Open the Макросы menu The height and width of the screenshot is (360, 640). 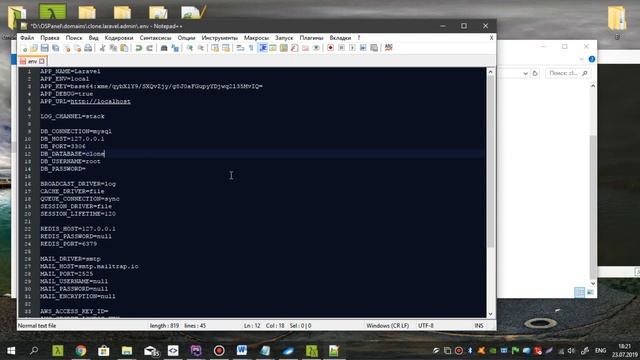click(x=256, y=38)
